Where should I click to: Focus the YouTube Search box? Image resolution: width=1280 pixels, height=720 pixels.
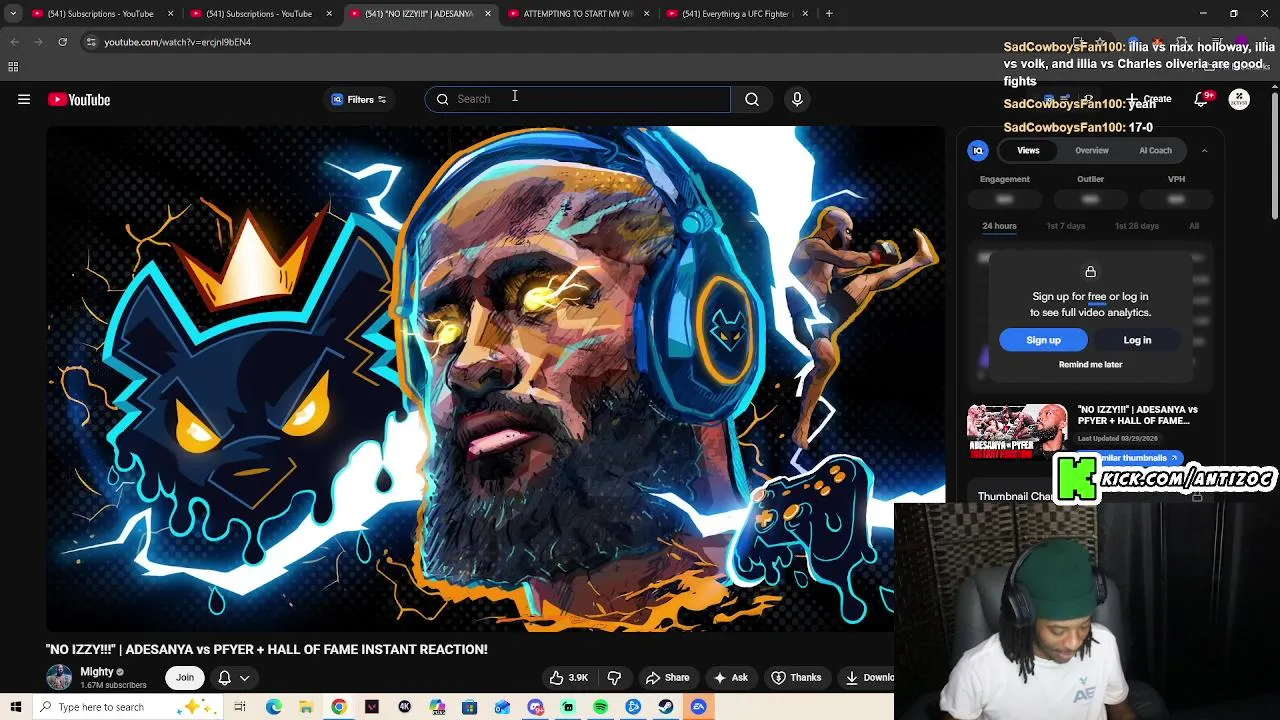pos(578,99)
